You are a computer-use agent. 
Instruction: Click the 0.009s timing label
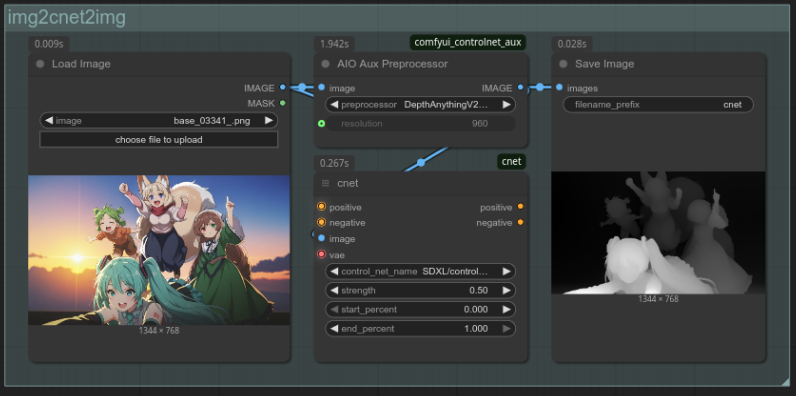click(49, 44)
